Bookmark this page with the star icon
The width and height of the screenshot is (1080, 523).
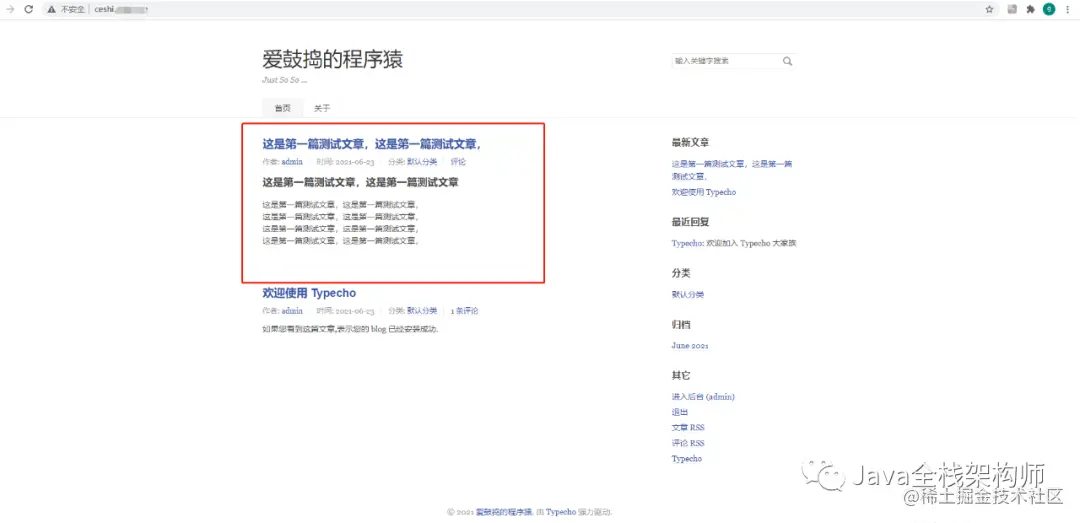(x=989, y=10)
